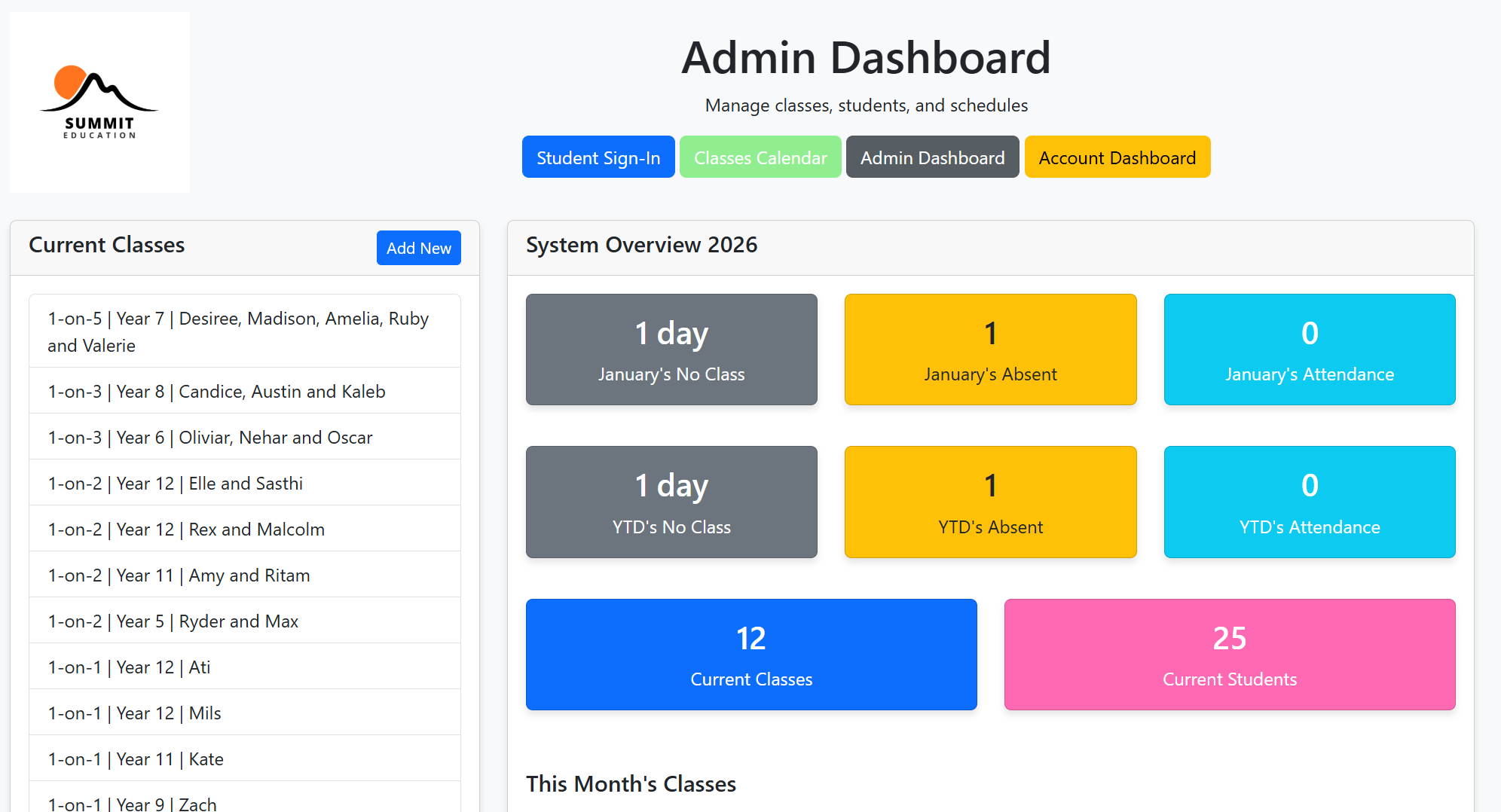This screenshot has height=812, width=1501.
Task: Click the YTD's Attendance card
Action: (1309, 502)
